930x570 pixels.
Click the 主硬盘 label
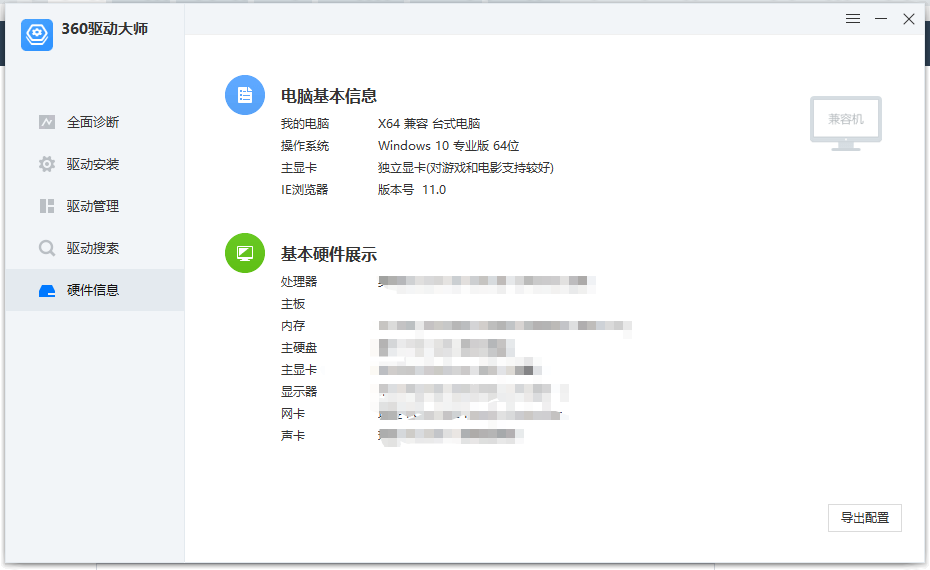pyautogui.click(x=299, y=348)
